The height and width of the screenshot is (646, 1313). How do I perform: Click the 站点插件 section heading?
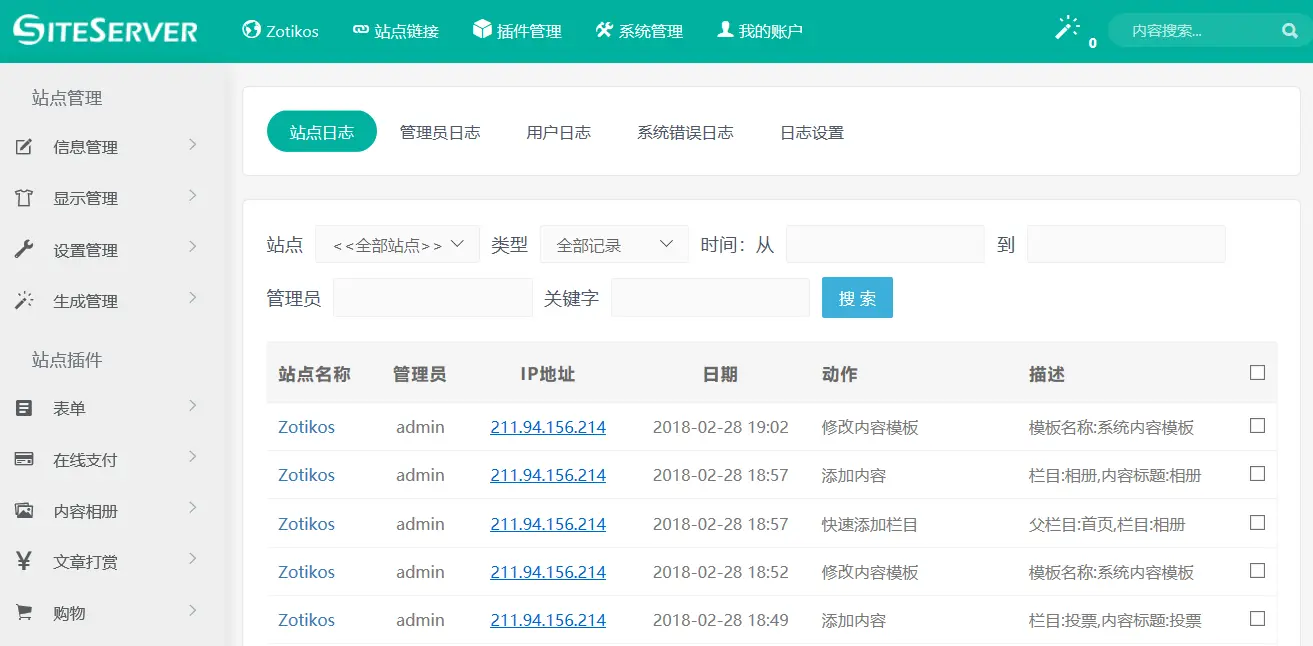pyautogui.click(x=67, y=359)
